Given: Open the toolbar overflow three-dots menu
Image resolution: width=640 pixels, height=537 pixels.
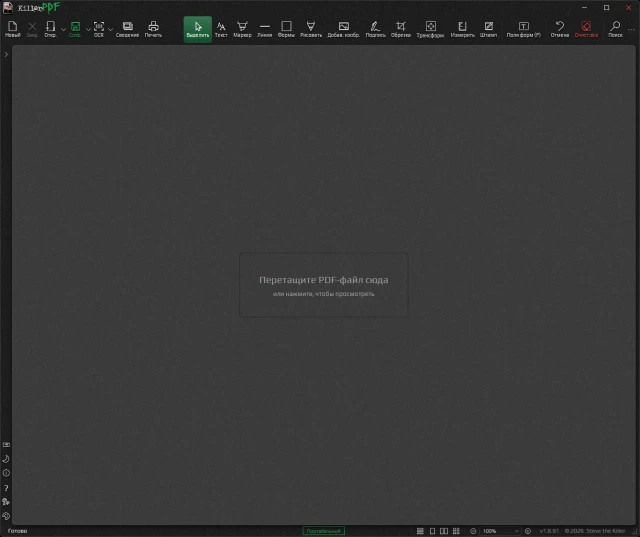Looking at the screenshot, I should [x=631, y=29].
